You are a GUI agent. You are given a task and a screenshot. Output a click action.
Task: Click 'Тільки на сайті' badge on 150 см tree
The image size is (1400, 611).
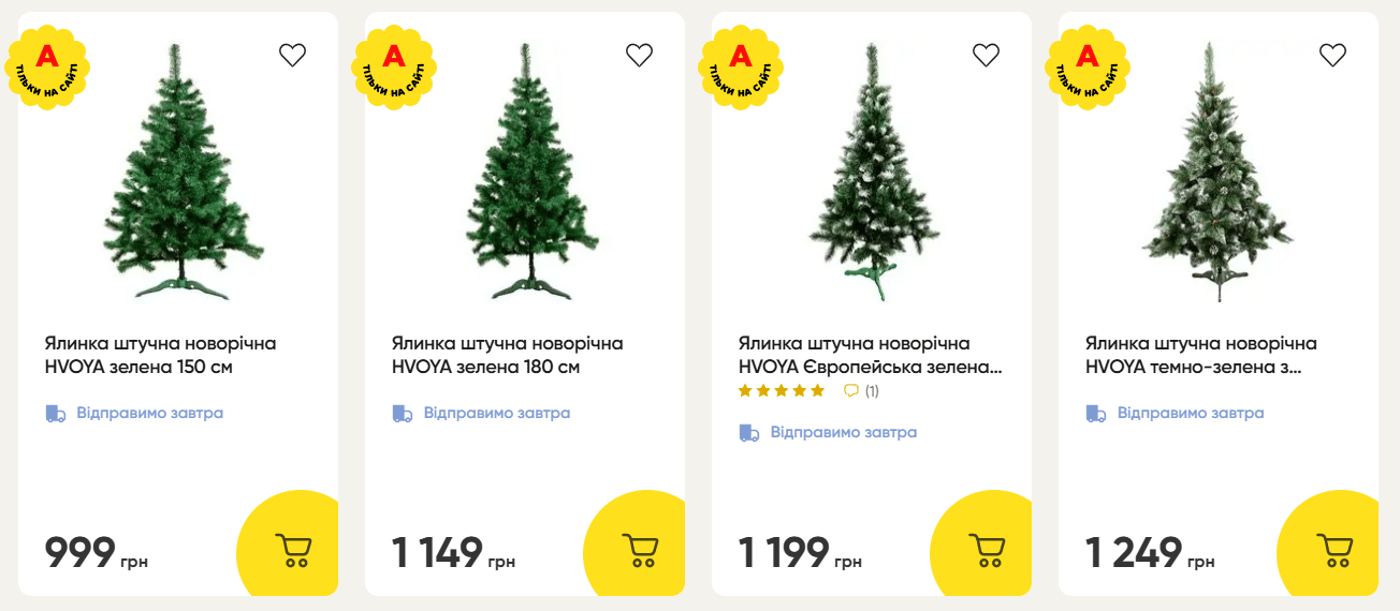[47, 67]
